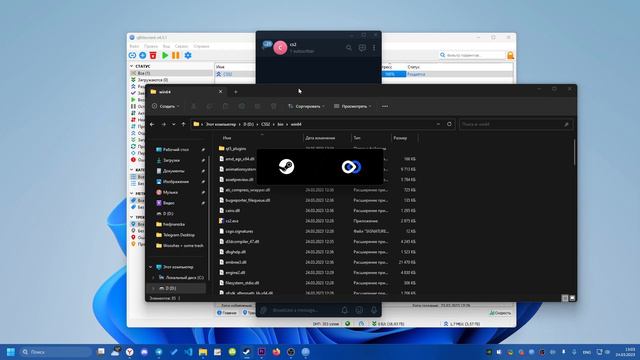This screenshot has width=640, height=360.
Task: Sort by Имя column header
Action: click(227, 138)
